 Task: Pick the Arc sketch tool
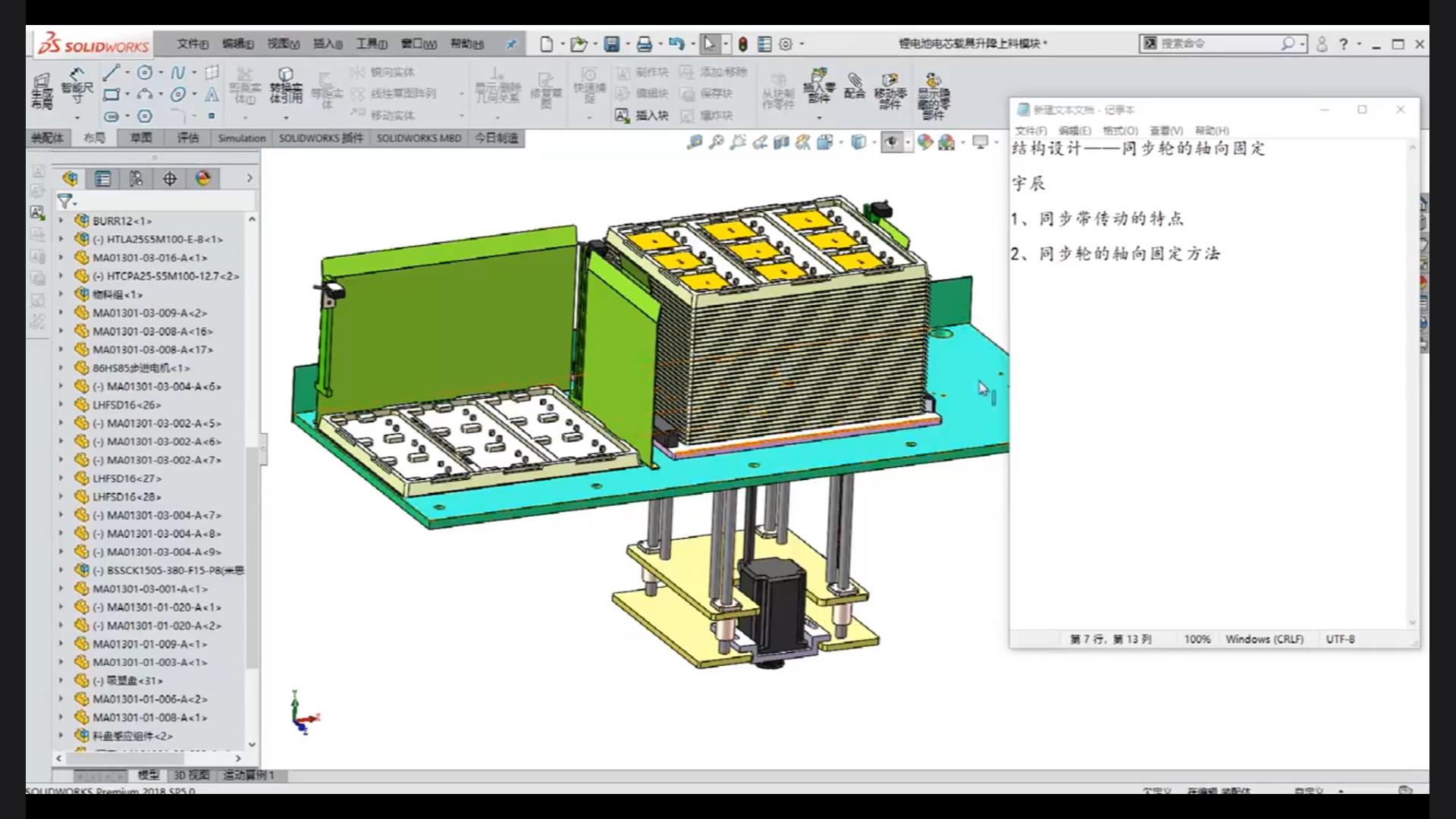point(145,95)
